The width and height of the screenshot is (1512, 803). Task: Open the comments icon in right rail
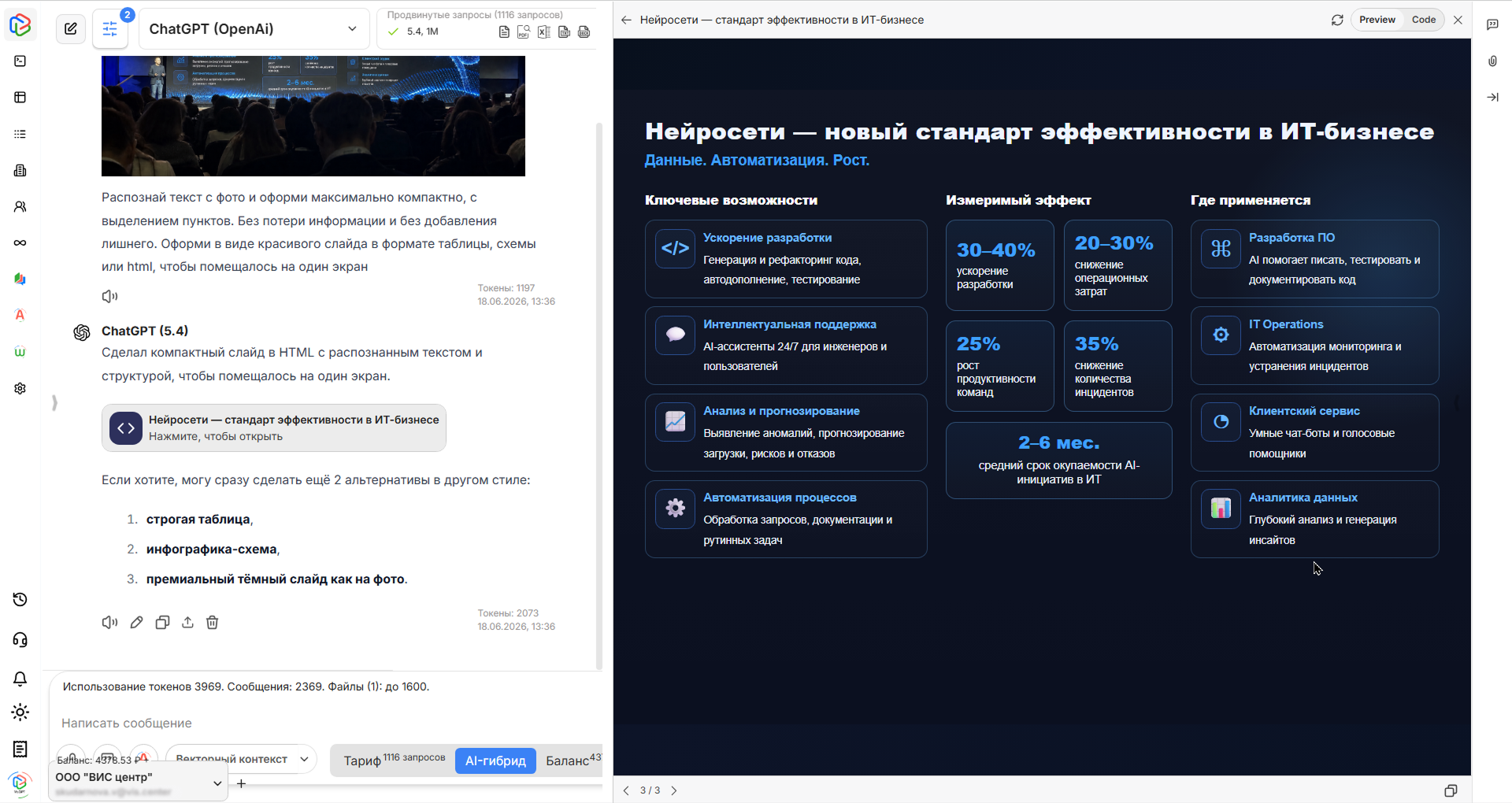(1492, 24)
